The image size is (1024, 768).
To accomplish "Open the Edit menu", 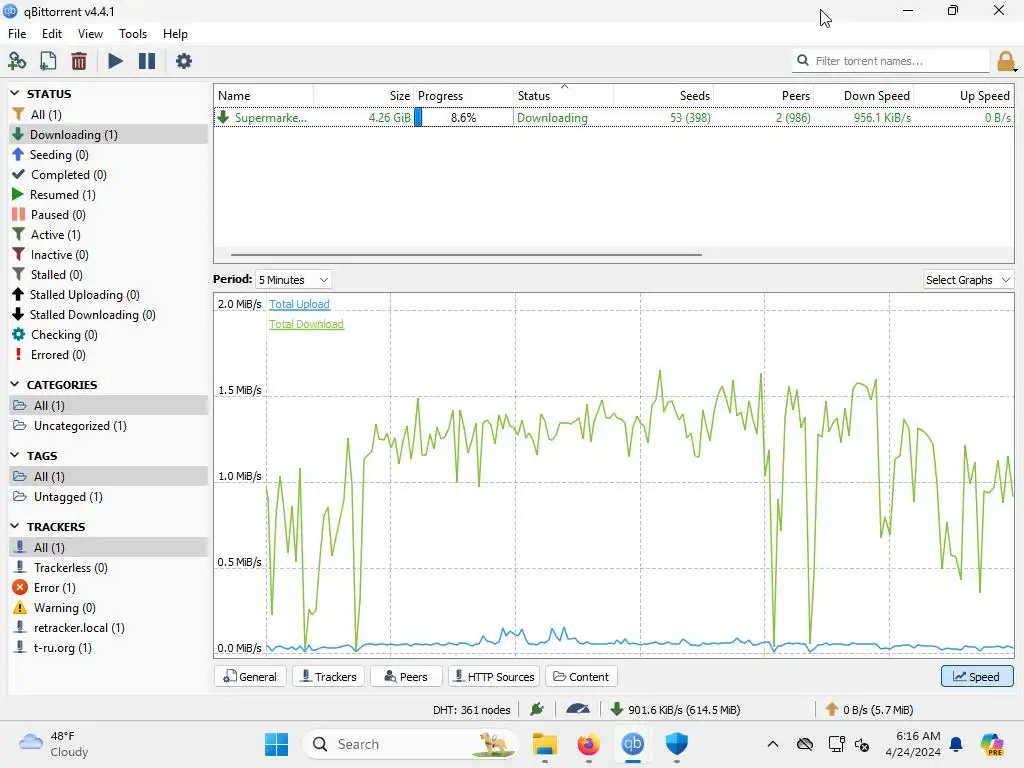I will 52,34.
